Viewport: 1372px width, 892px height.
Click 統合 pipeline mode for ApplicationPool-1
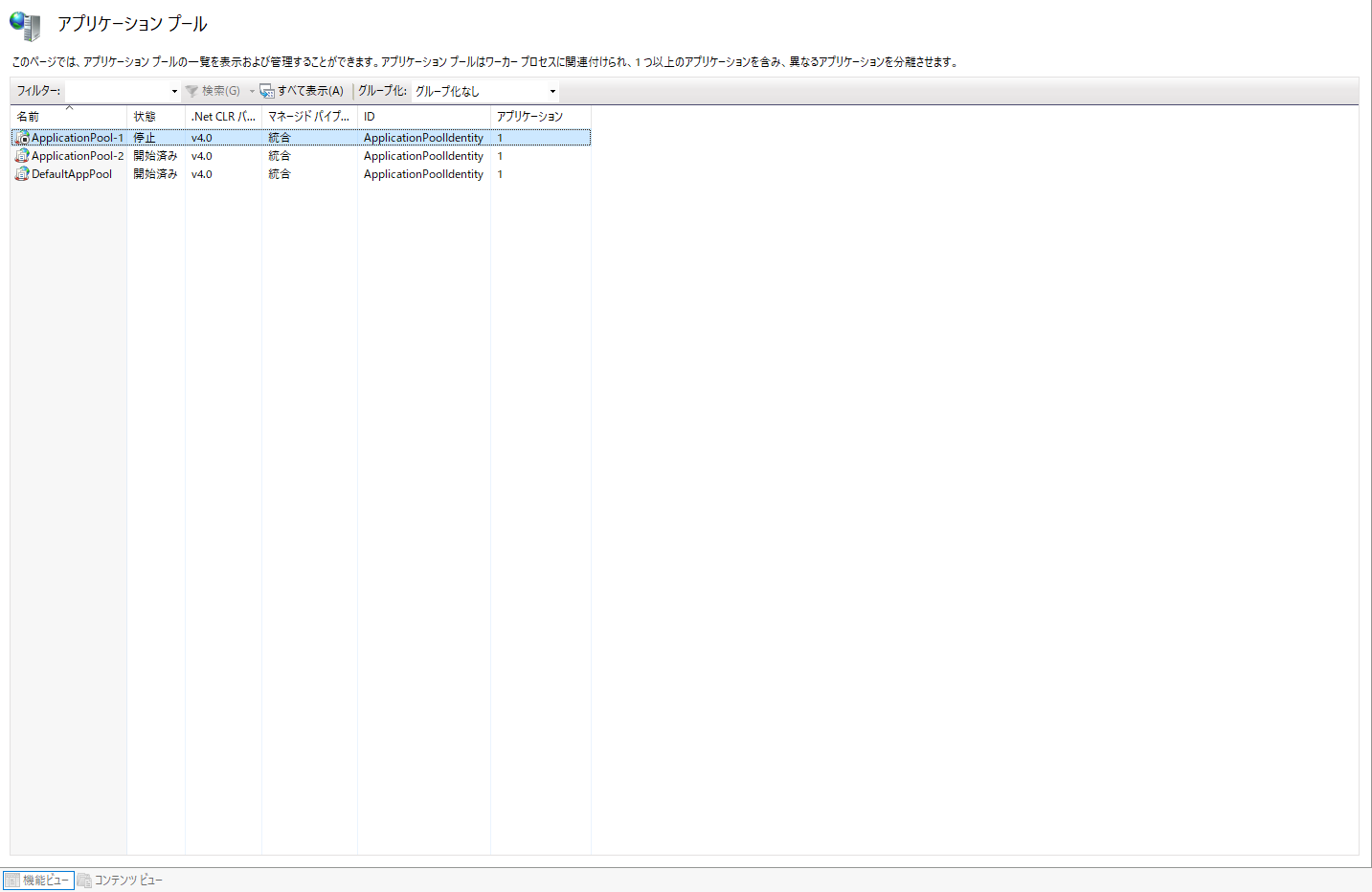[x=280, y=138]
